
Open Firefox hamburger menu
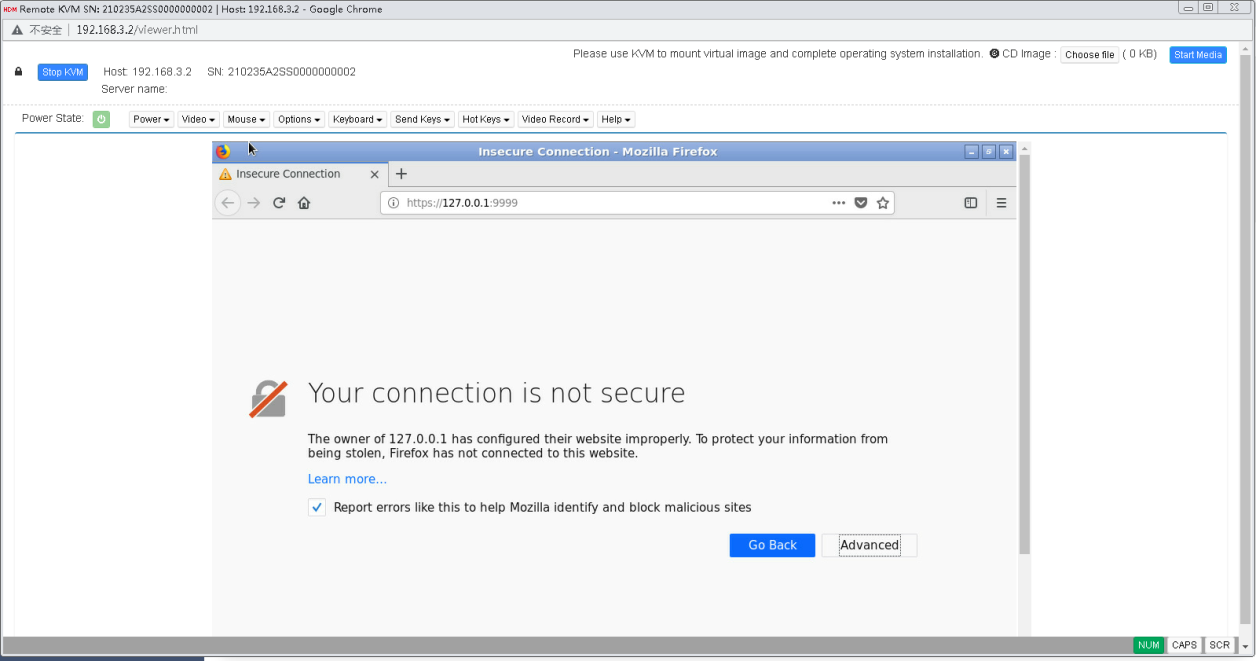click(1001, 203)
